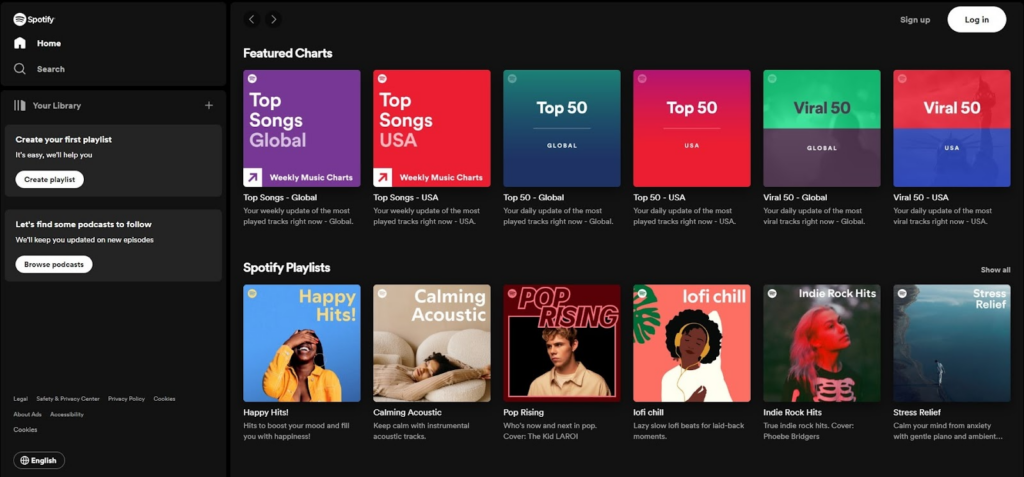Click the plus icon to create playlist
Viewport: 1024px width, 477px height.
click(209, 105)
